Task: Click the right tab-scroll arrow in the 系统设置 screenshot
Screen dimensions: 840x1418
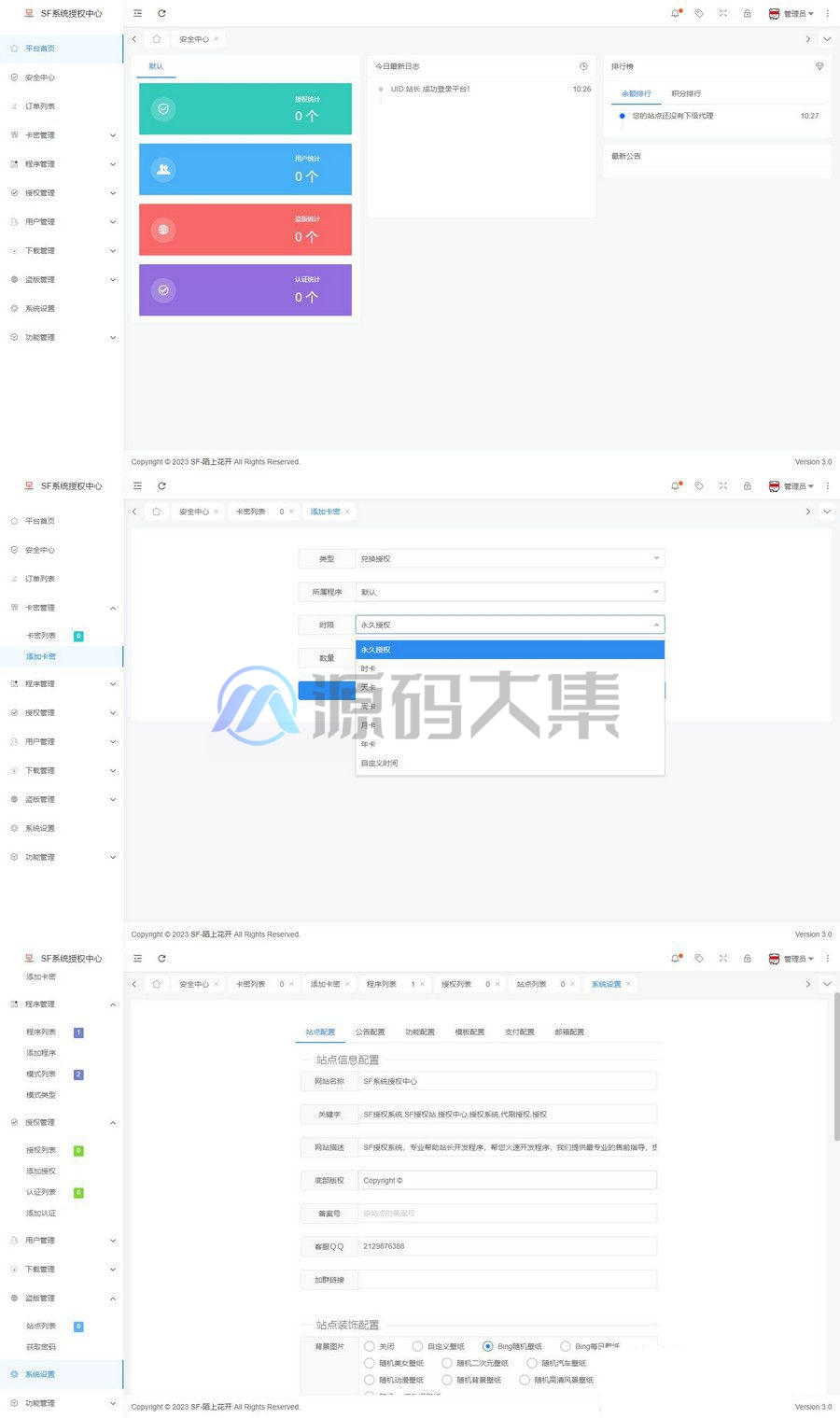Action: click(x=807, y=984)
